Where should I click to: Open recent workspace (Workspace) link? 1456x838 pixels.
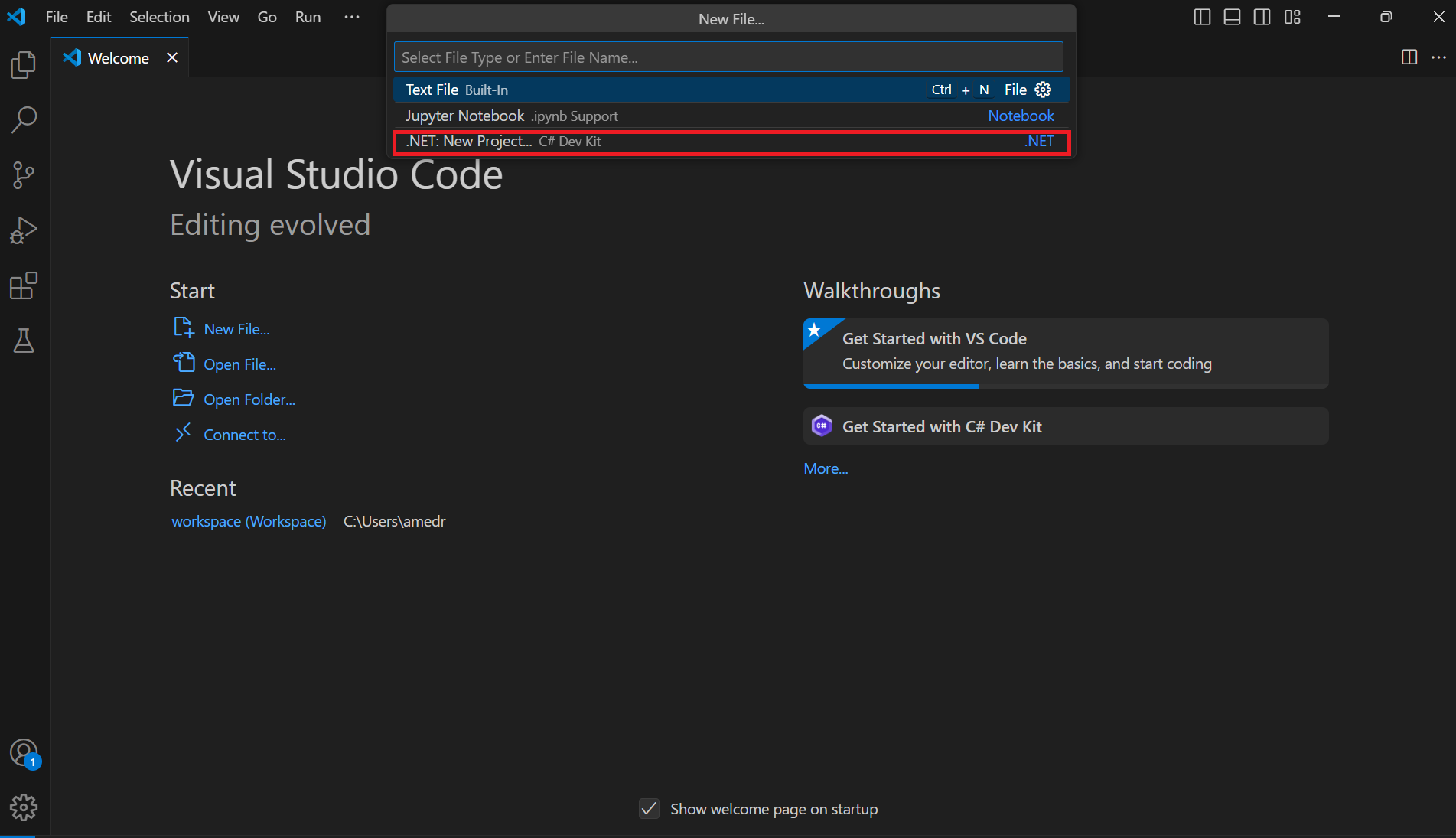pyautogui.click(x=249, y=521)
